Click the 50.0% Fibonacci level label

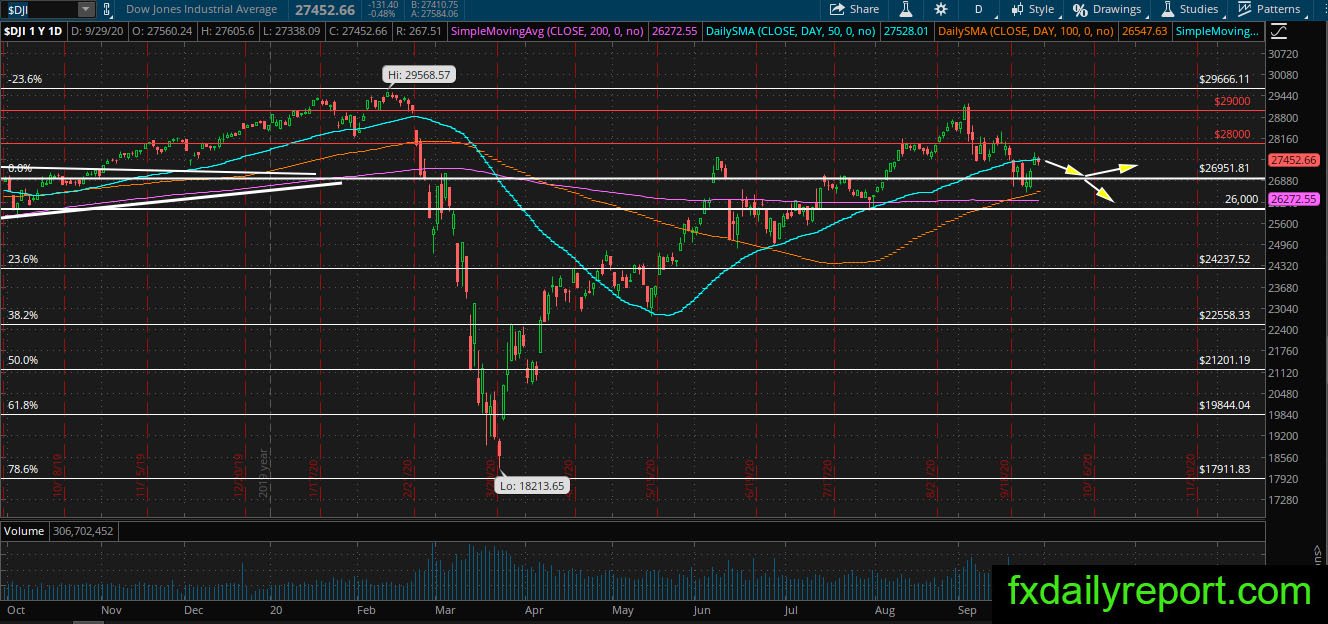coord(23,360)
